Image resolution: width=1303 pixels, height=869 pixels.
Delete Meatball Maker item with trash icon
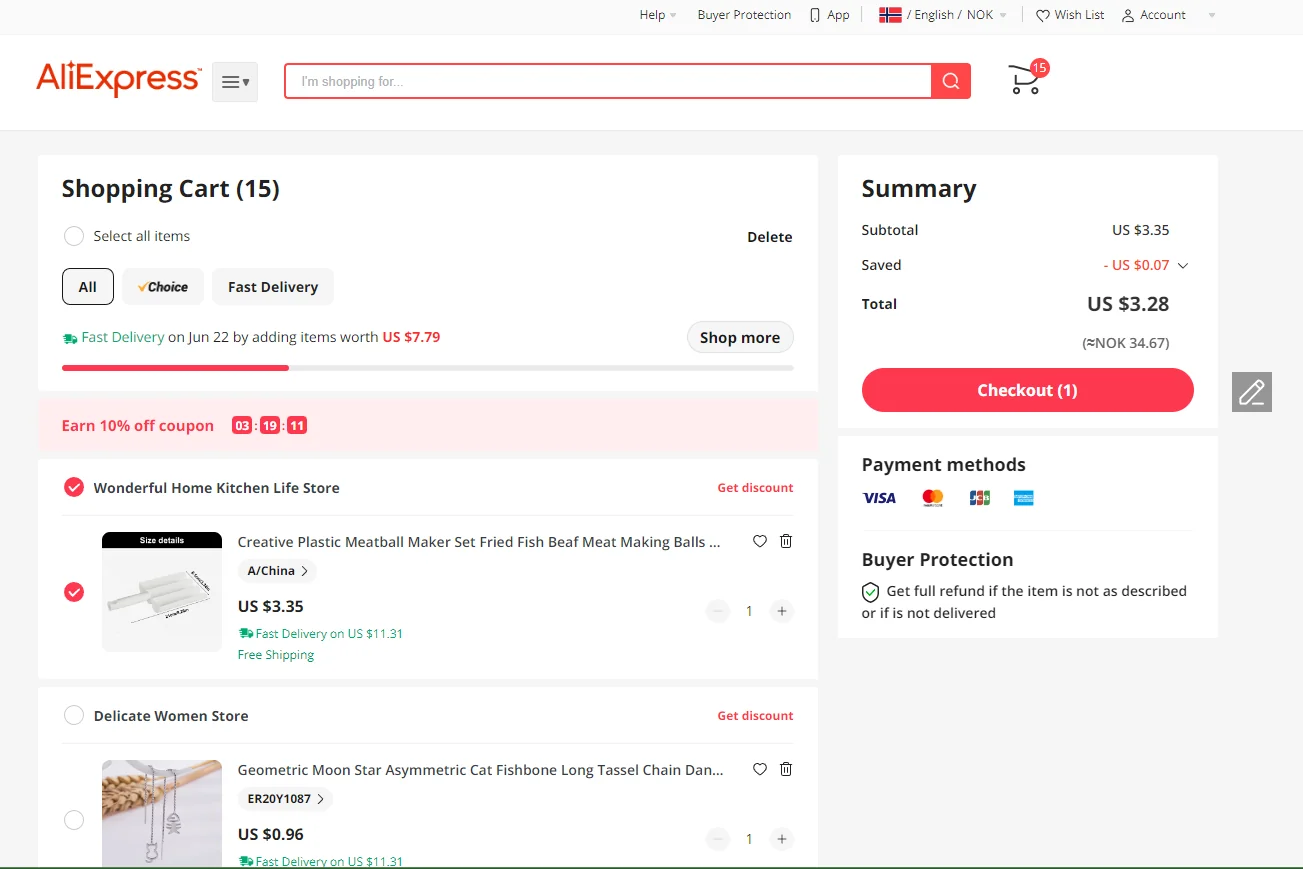[x=786, y=541]
